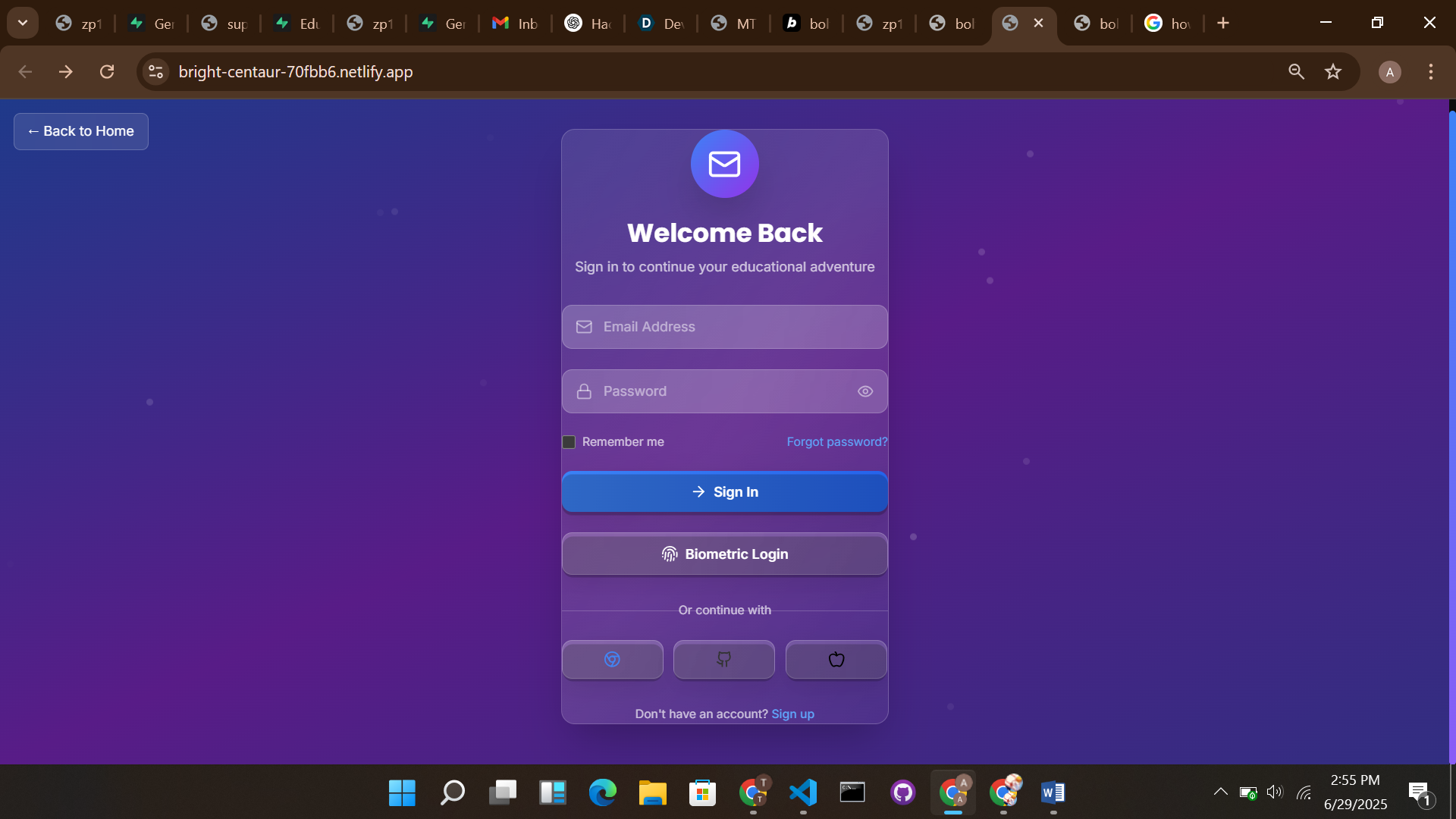1456x819 pixels.
Task: Bookmark this page with the star icon
Action: 1333,72
